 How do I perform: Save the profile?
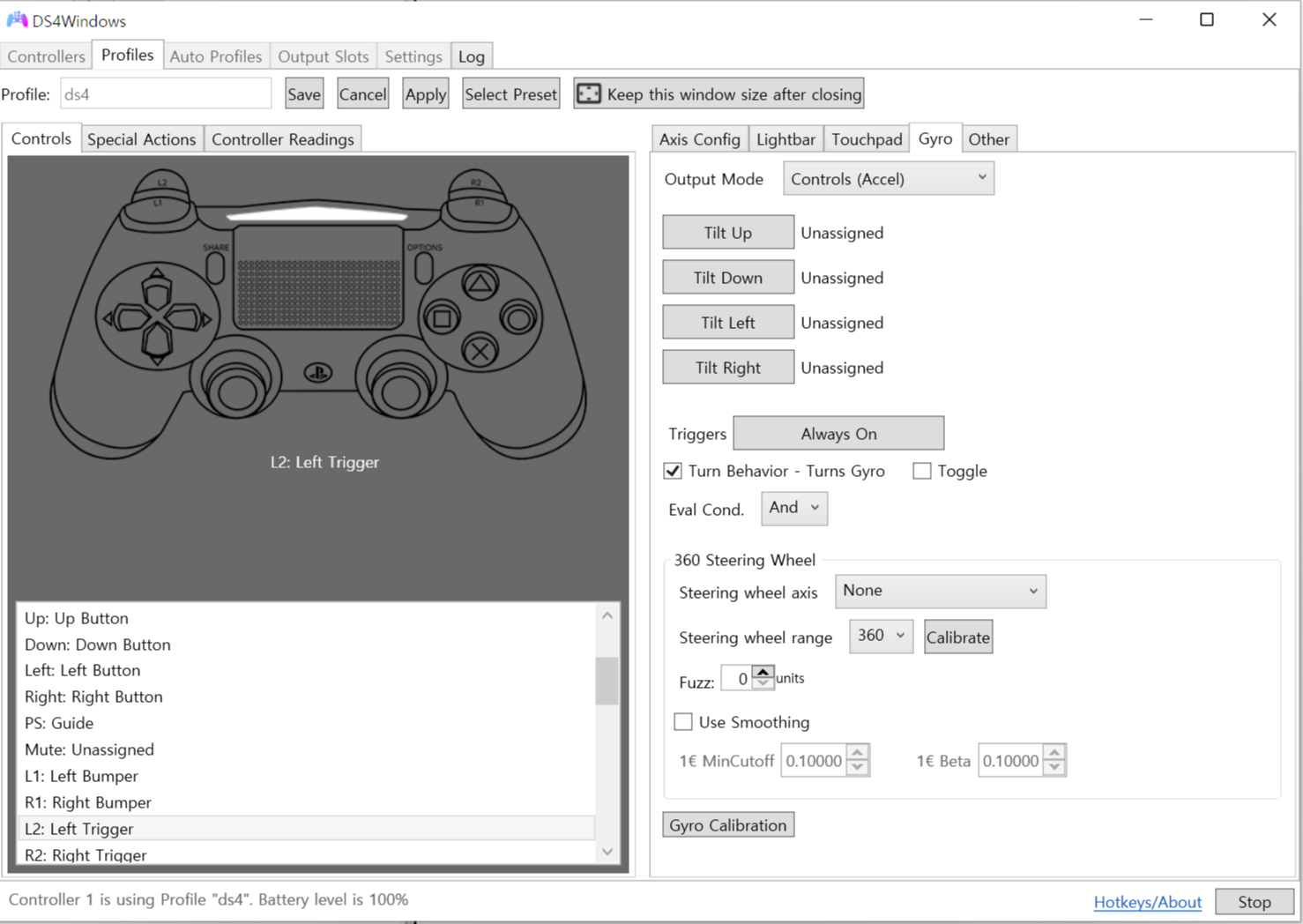[x=304, y=94]
